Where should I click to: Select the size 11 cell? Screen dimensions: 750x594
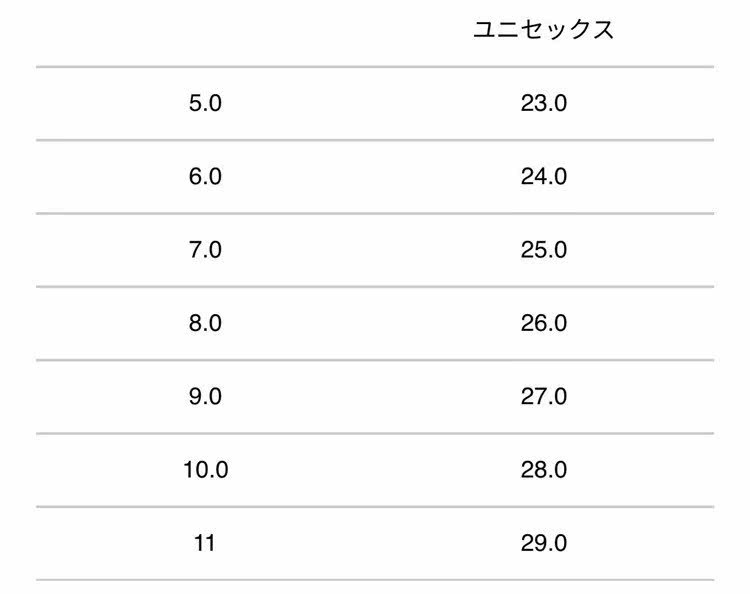tap(205, 544)
